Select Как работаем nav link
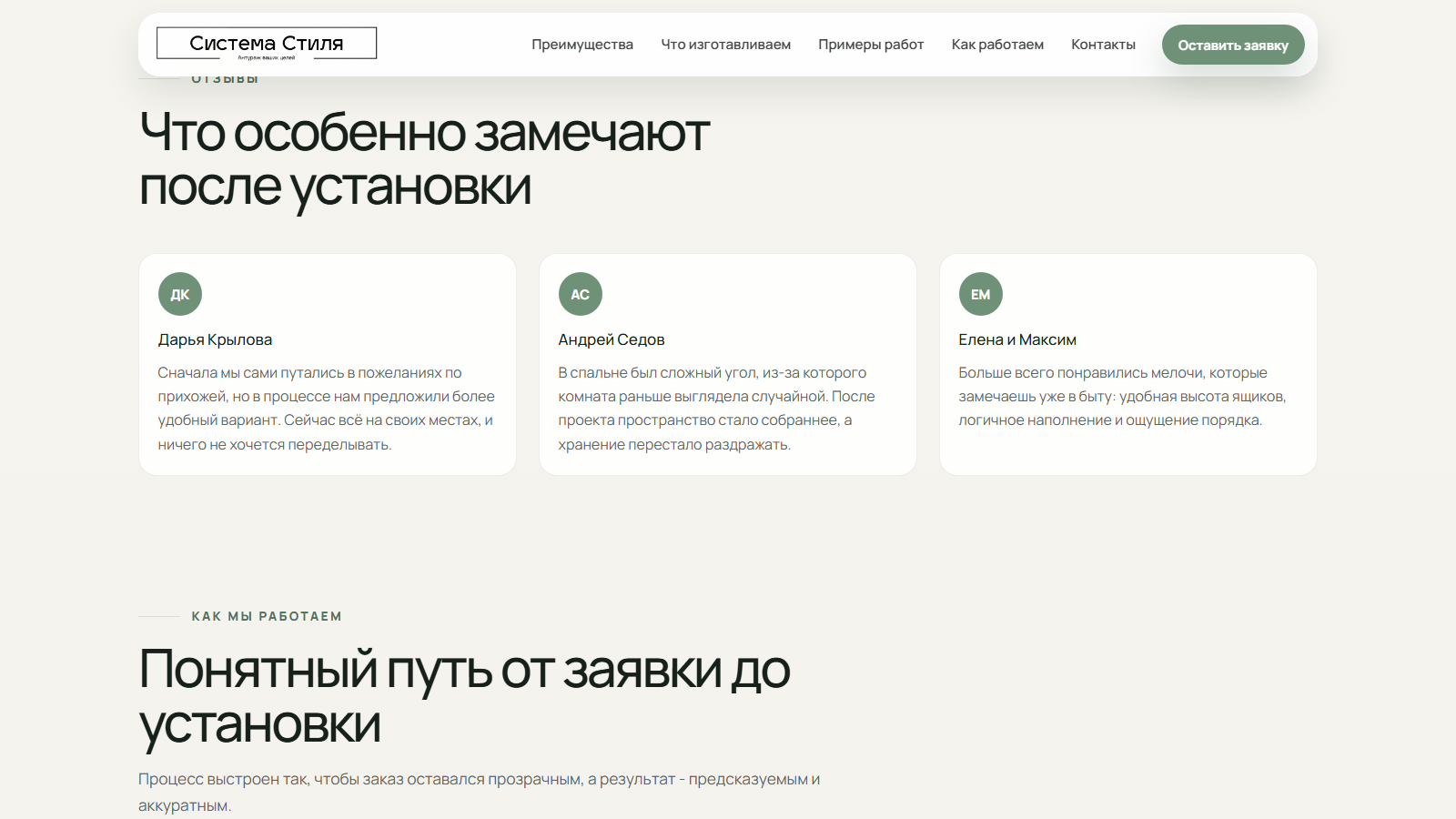1456x819 pixels. coord(997,45)
